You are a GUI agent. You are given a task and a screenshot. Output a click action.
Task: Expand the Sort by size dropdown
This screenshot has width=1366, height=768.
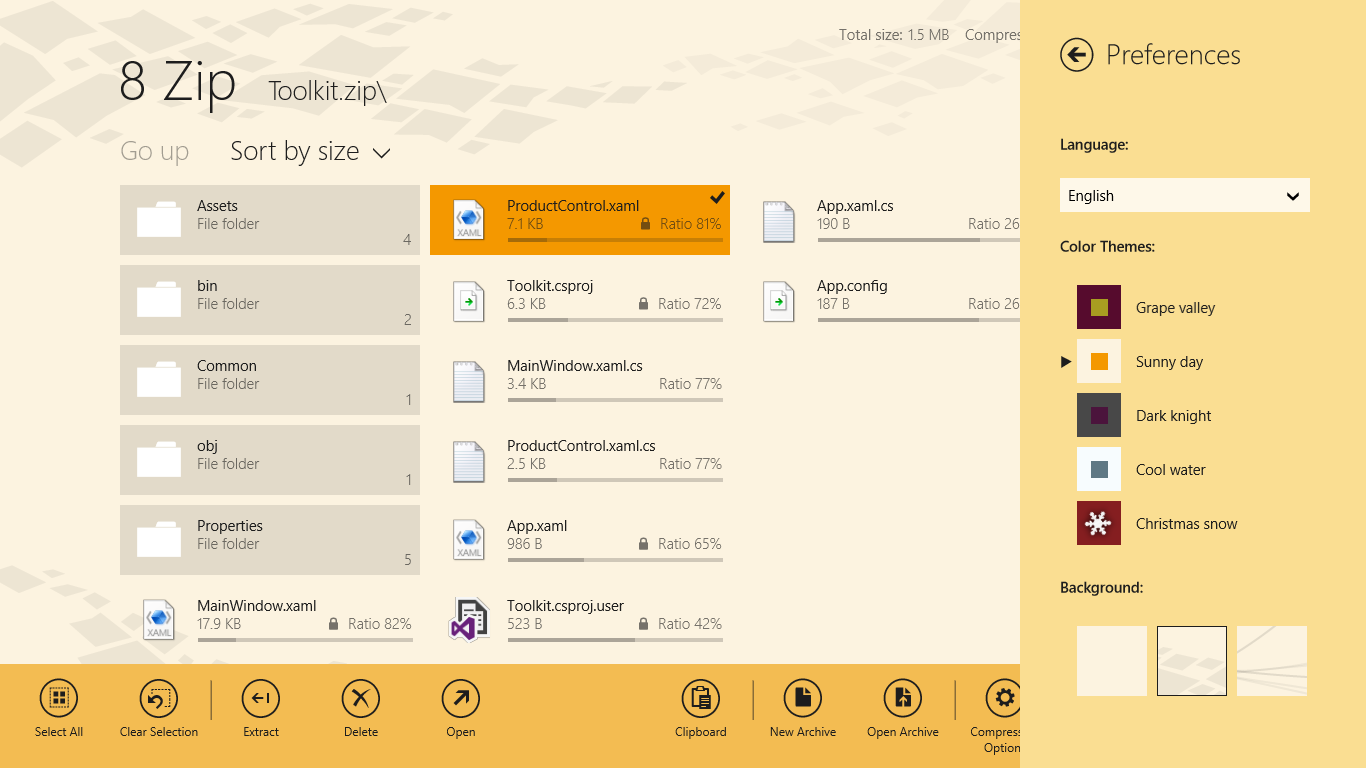point(310,151)
